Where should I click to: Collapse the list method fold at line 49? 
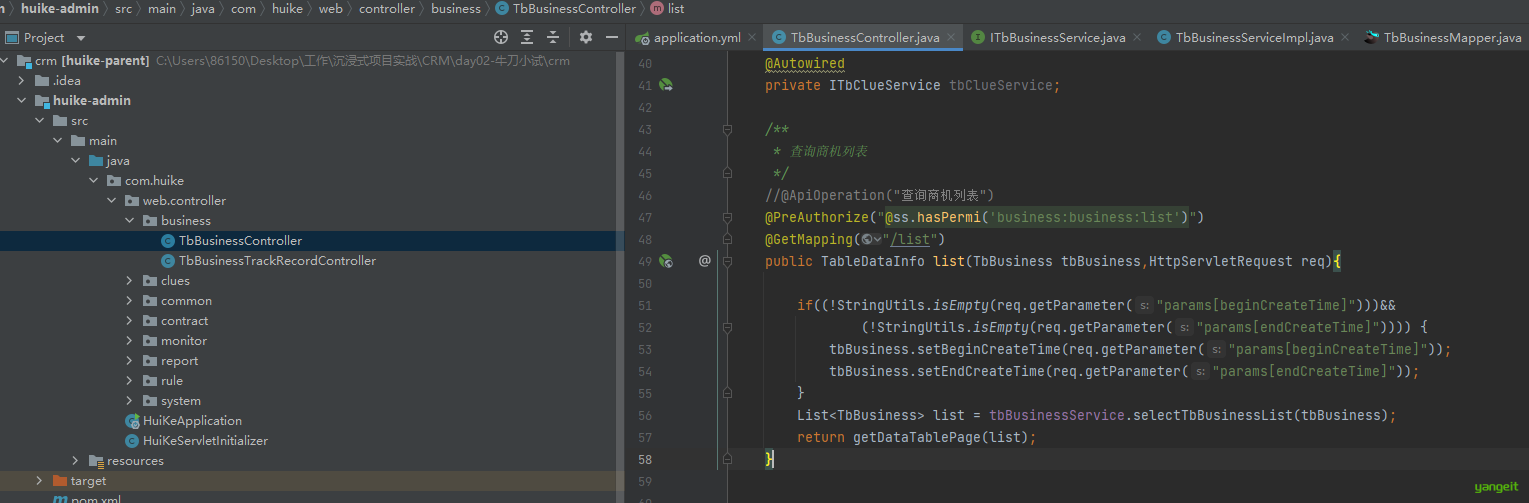[x=728, y=261]
